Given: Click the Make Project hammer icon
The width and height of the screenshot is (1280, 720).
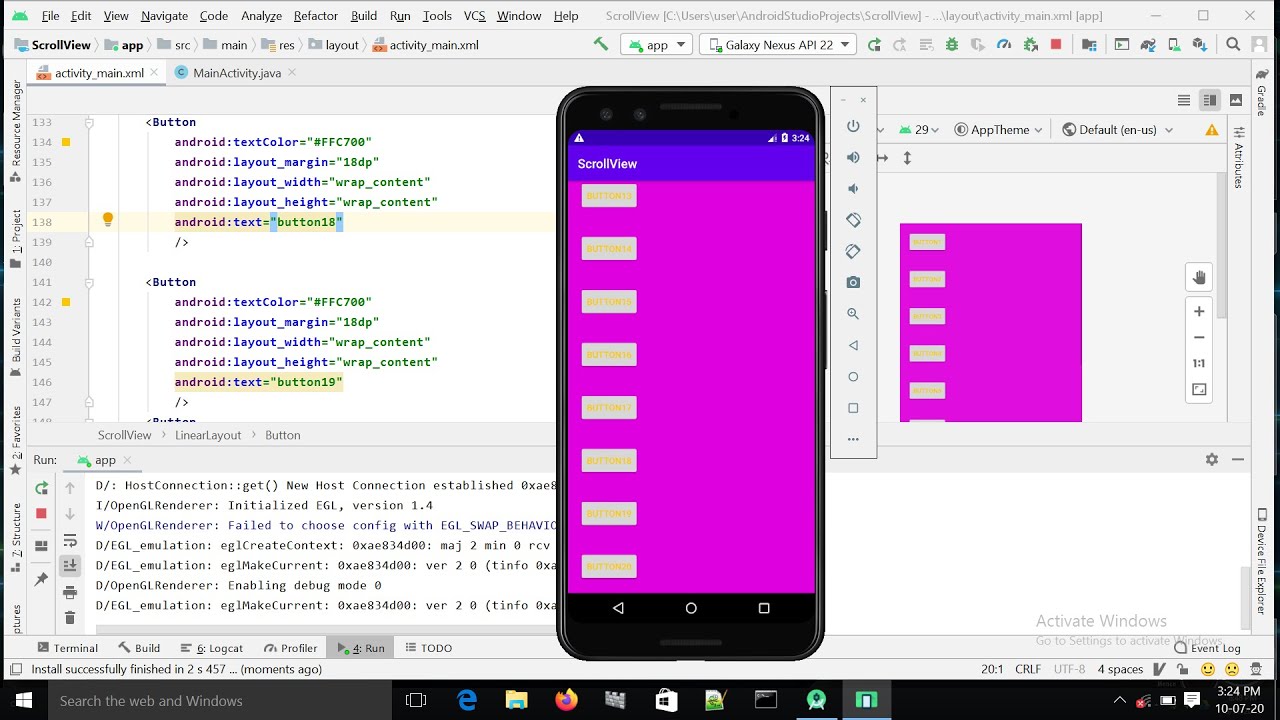Looking at the screenshot, I should [601, 44].
